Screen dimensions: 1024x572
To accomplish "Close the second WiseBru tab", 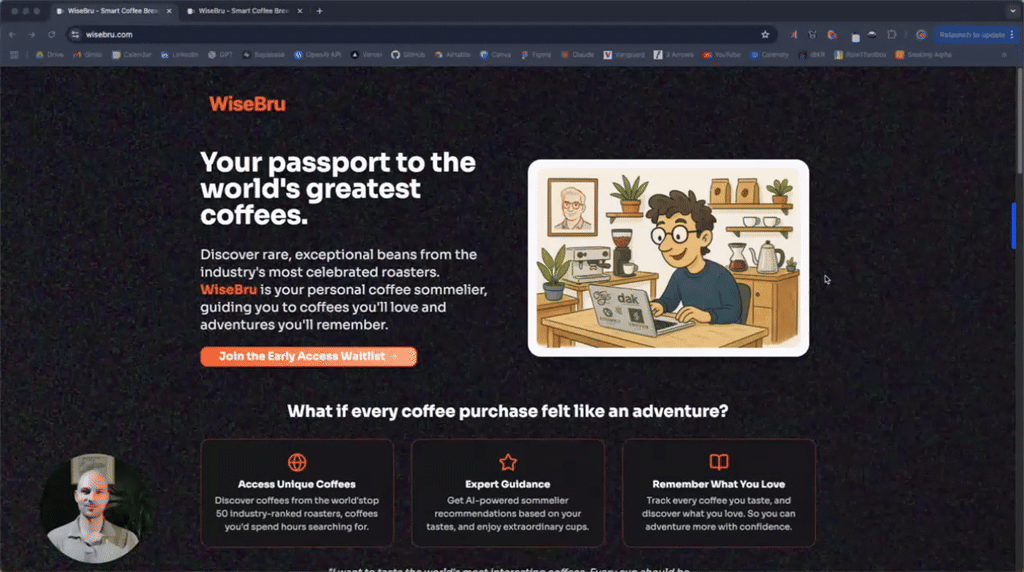I will click(x=300, y=11).
